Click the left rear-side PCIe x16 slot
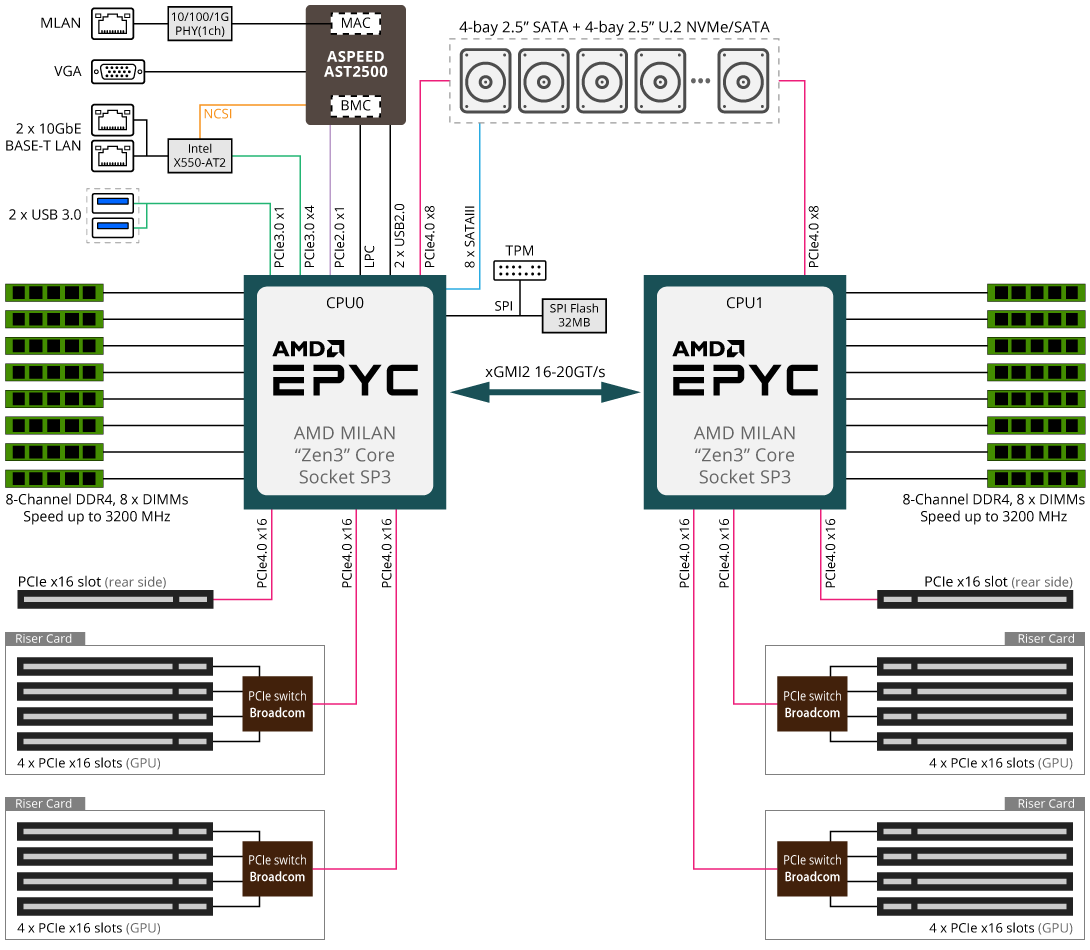This screenshot has height=950, width=1090. pos(115,600)
